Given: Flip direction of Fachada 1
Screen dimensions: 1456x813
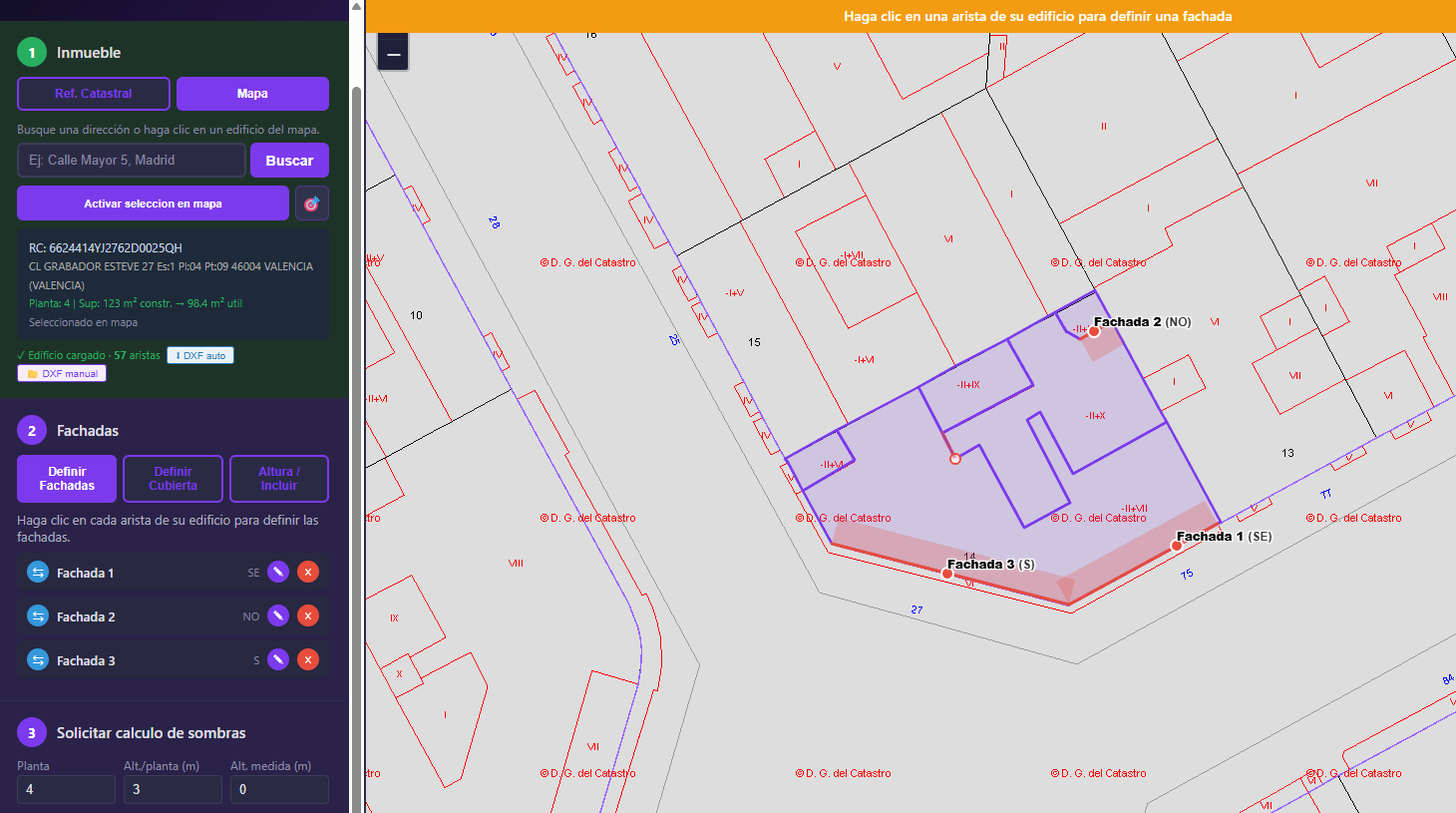Looking at the screenshot, I should coord(38,573).
